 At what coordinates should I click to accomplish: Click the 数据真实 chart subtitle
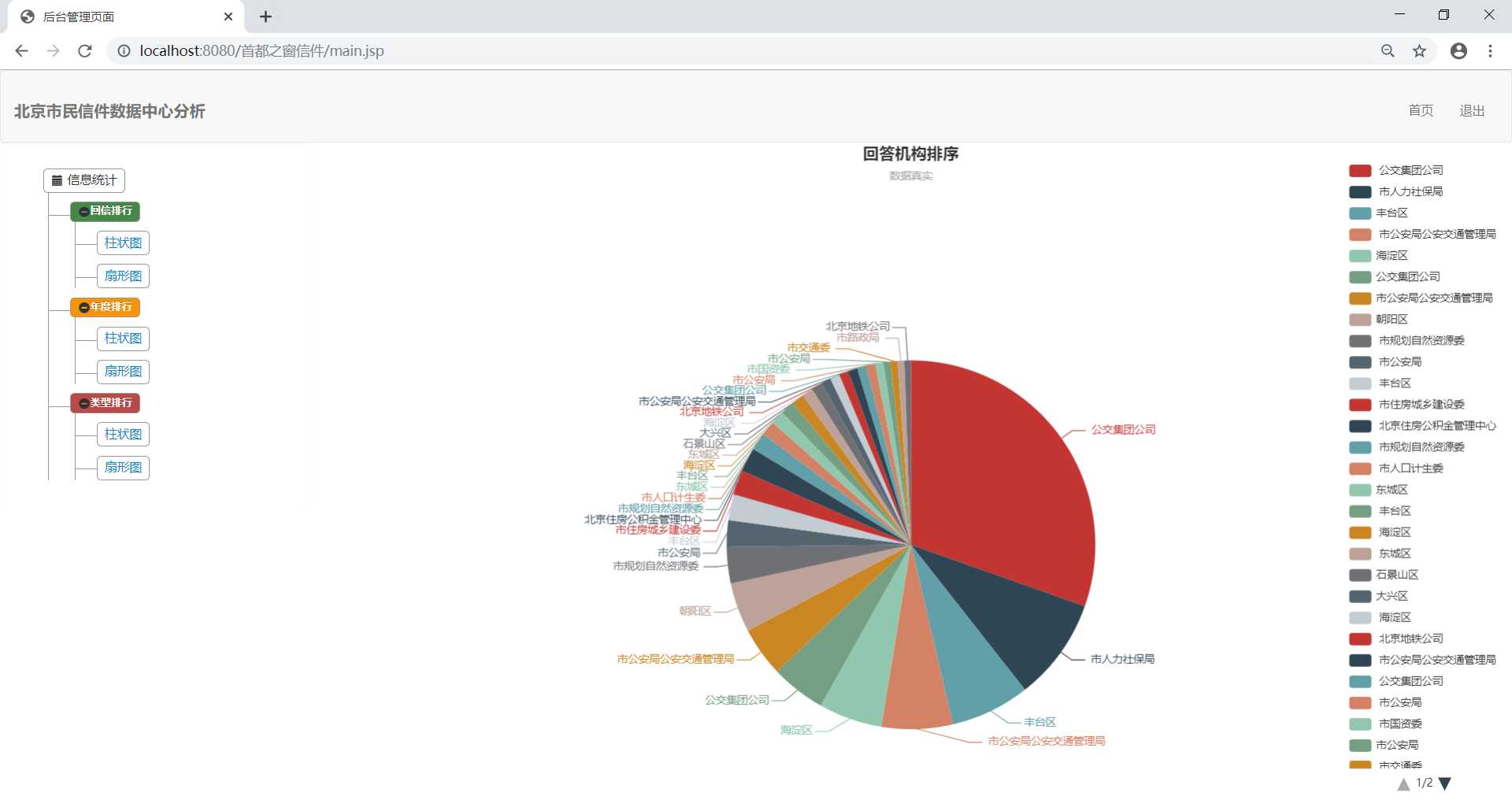pos(910,176)
